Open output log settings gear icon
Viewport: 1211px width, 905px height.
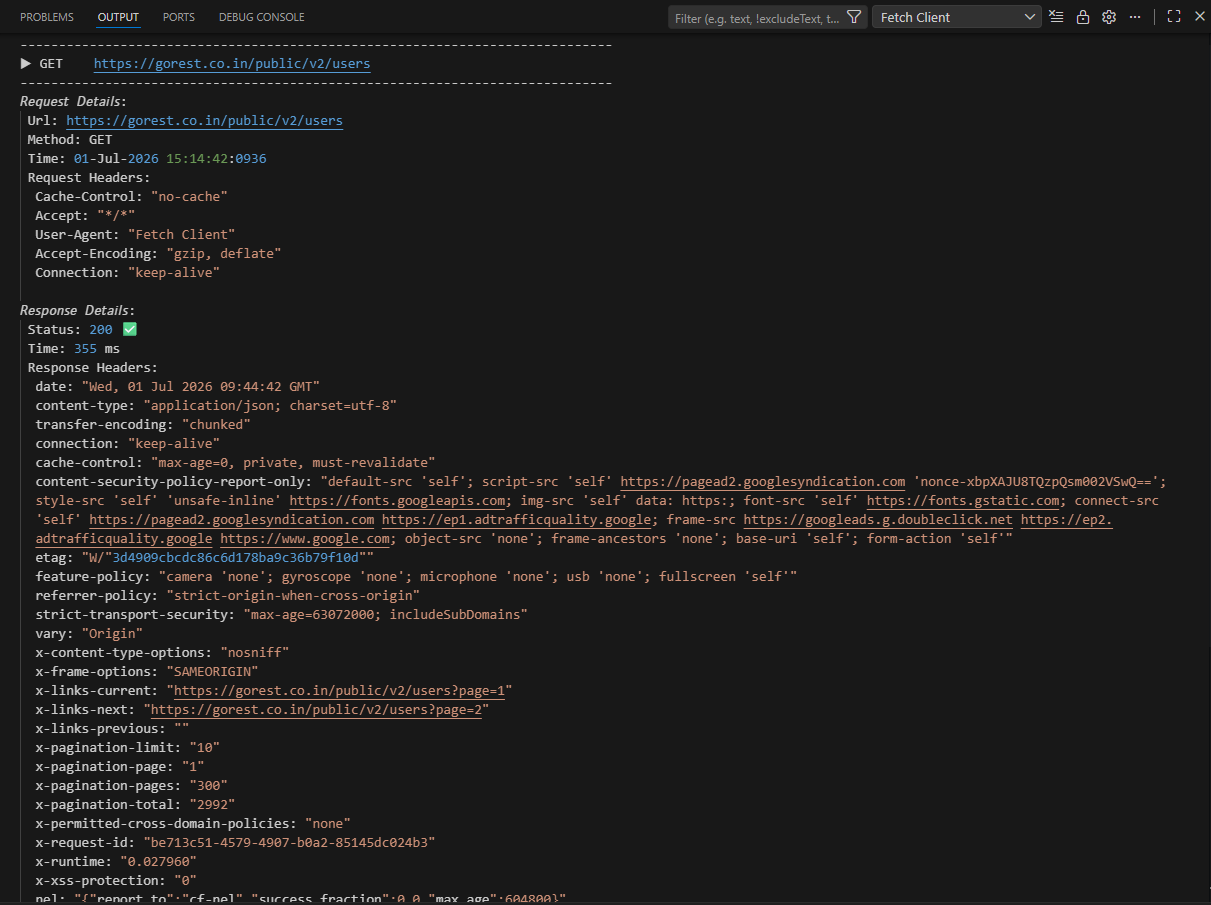coord(1109,17)
